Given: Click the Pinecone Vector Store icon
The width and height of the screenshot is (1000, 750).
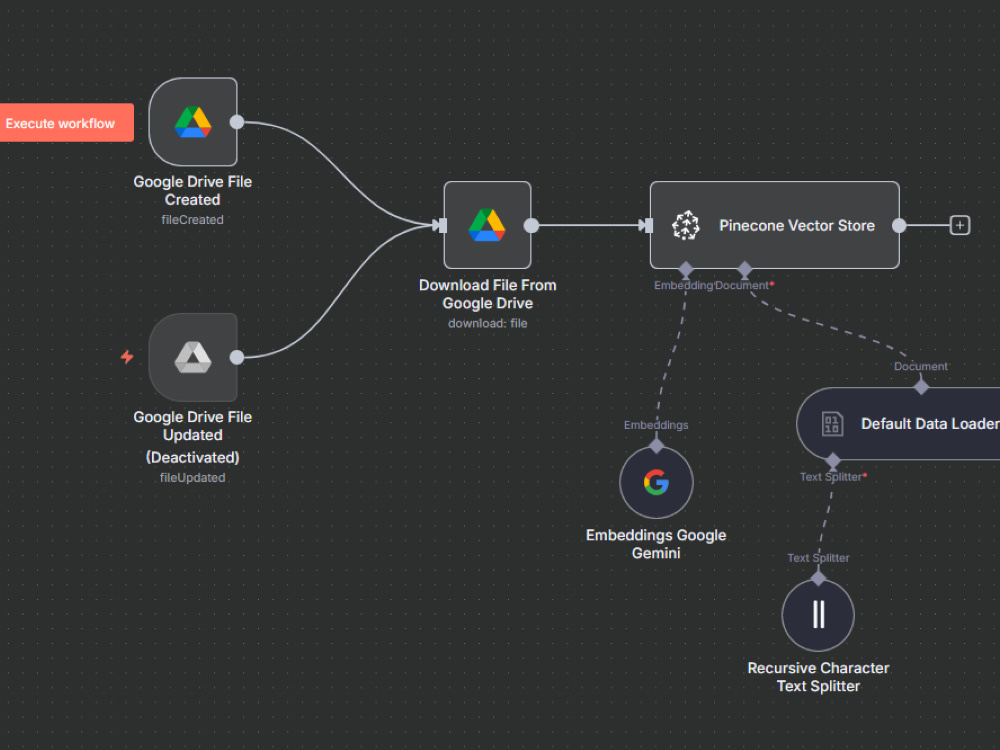Looking at the screenshot, I should pos(686,225).
